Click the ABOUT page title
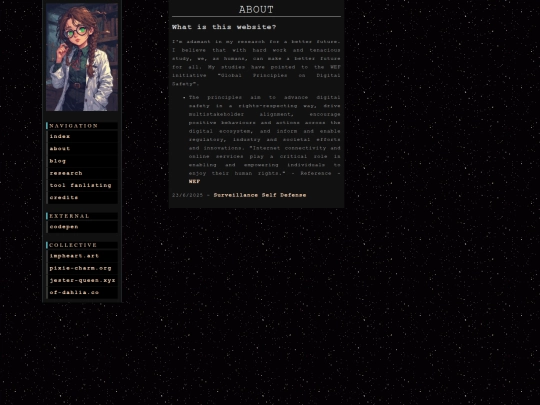This screenshot has width=540, height=405. tap(256, 10)
